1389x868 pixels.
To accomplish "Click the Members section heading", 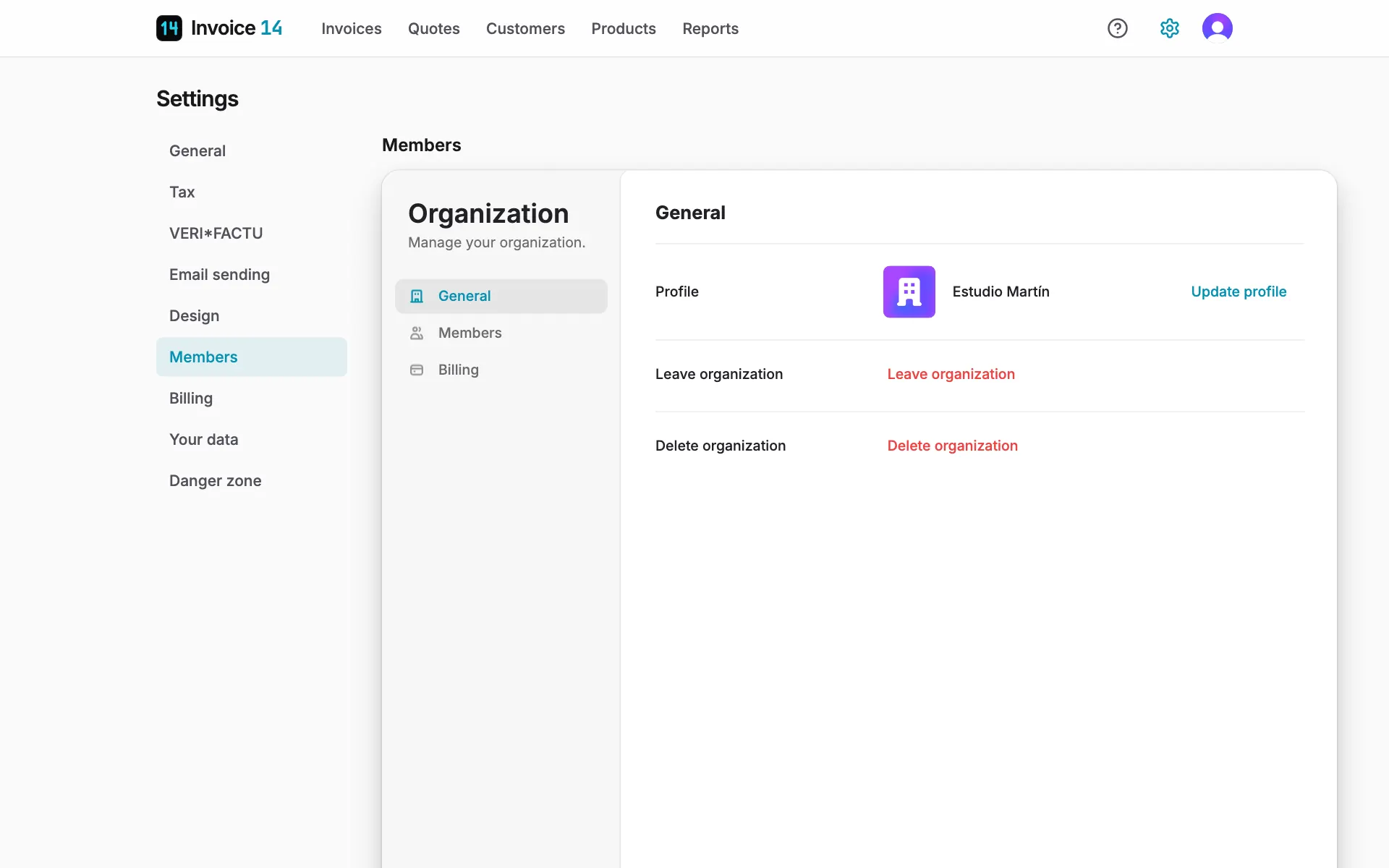I will (x=422, y=145).
